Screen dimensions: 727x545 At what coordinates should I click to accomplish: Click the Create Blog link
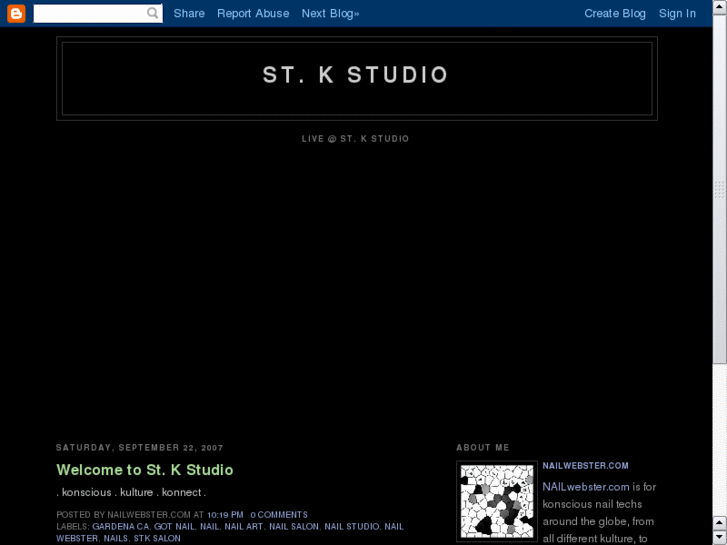point(615,13)
